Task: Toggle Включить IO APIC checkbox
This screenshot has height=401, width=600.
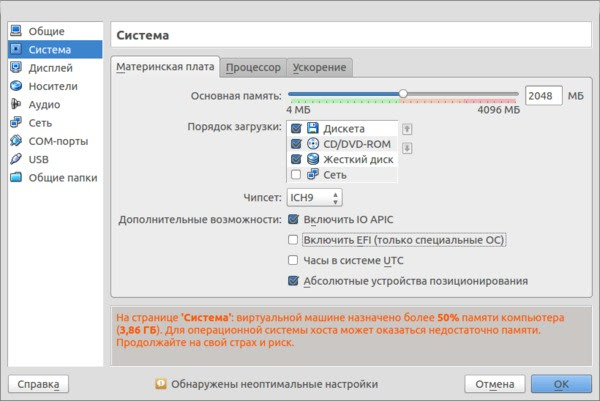Action: [x=293, y=219]
